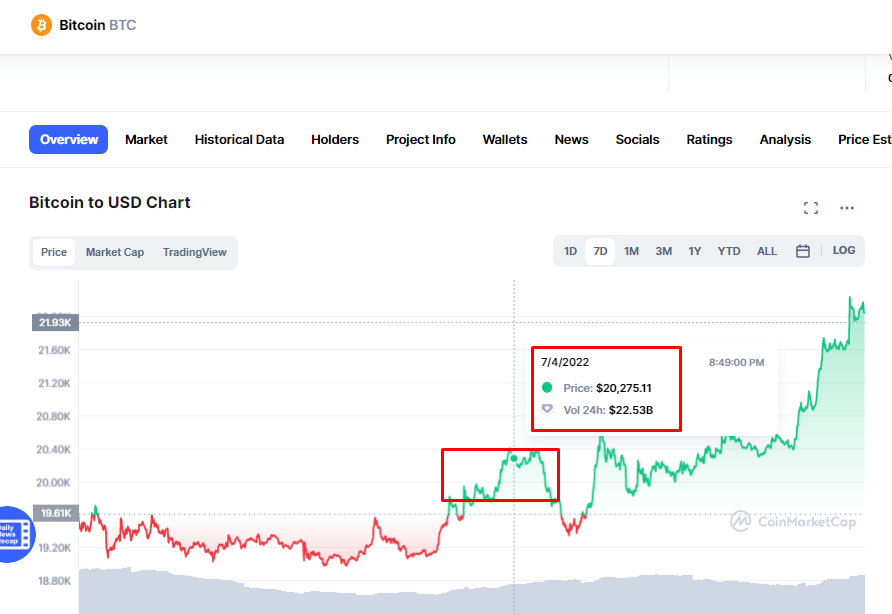Select the 1D time range
Viewport: 892px width, 614px height.
point(570,252)
